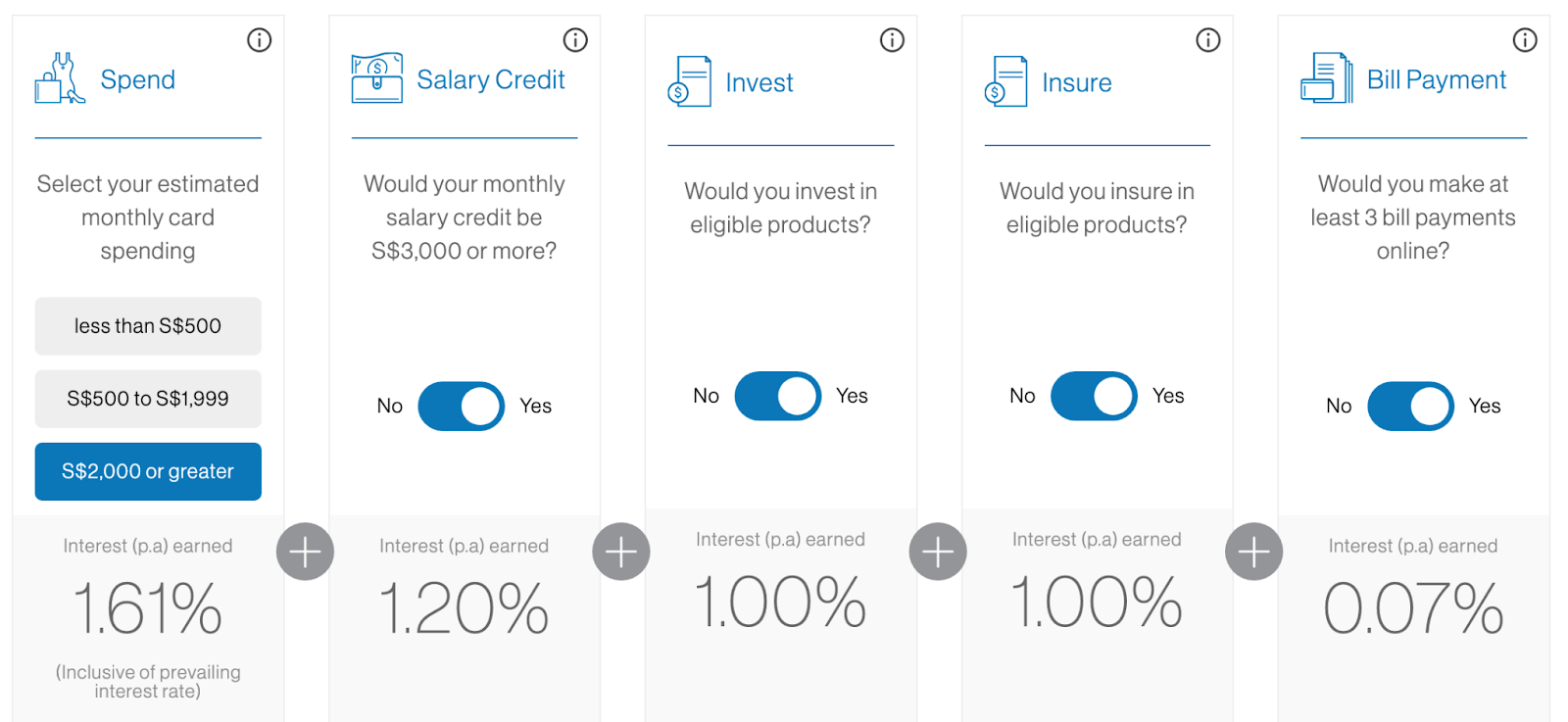Image resolution: width=1568 pixels, height=722 pixels.
Task: Click the Bill Payment heading
Action: point(1436,79)
